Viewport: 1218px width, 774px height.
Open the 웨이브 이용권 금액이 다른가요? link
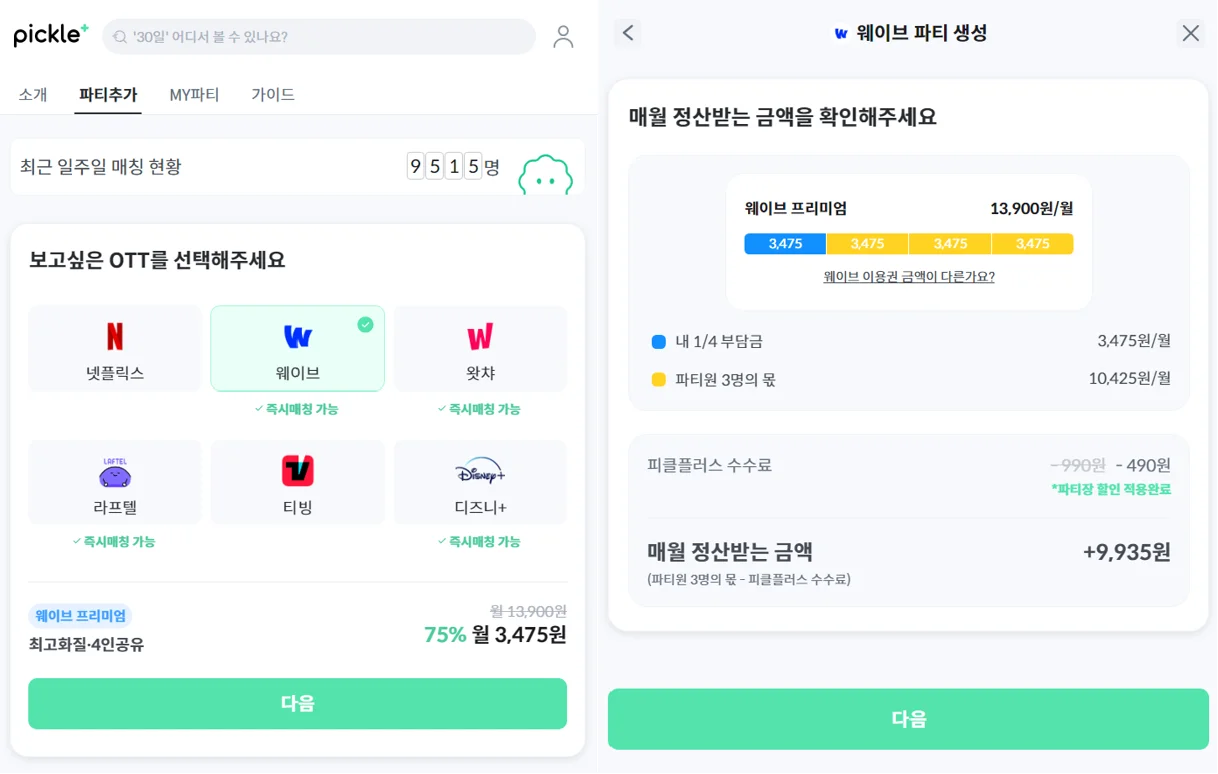tap(909, 277)
